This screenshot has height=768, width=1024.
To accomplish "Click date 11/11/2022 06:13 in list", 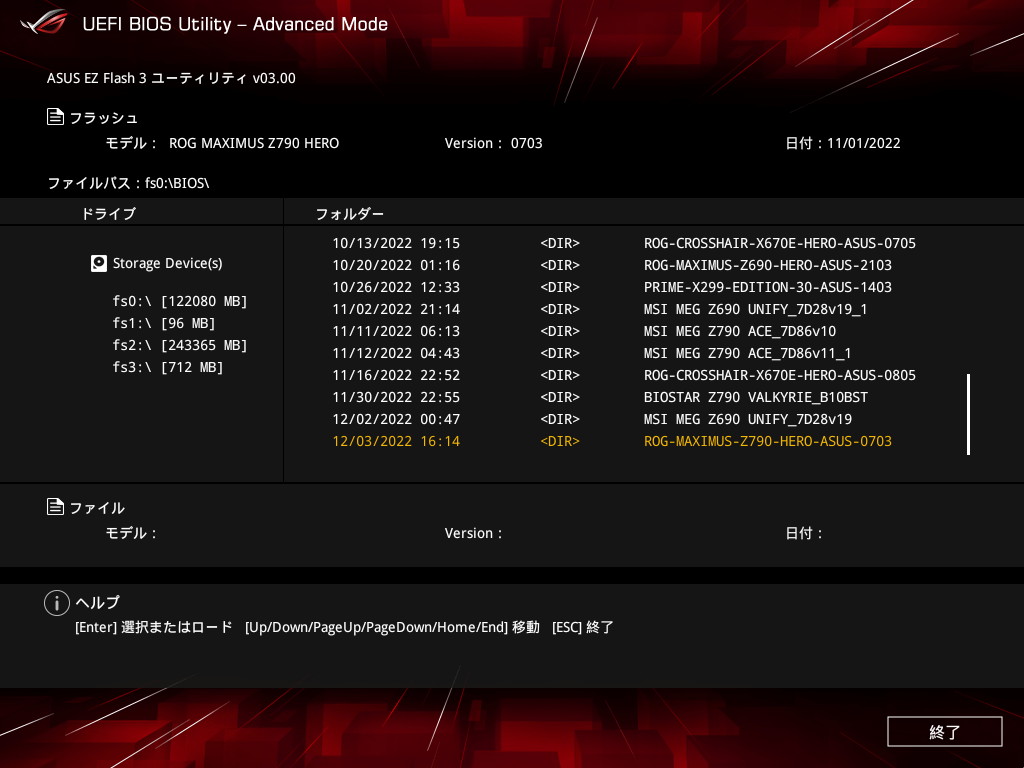I will coord(396,331).
